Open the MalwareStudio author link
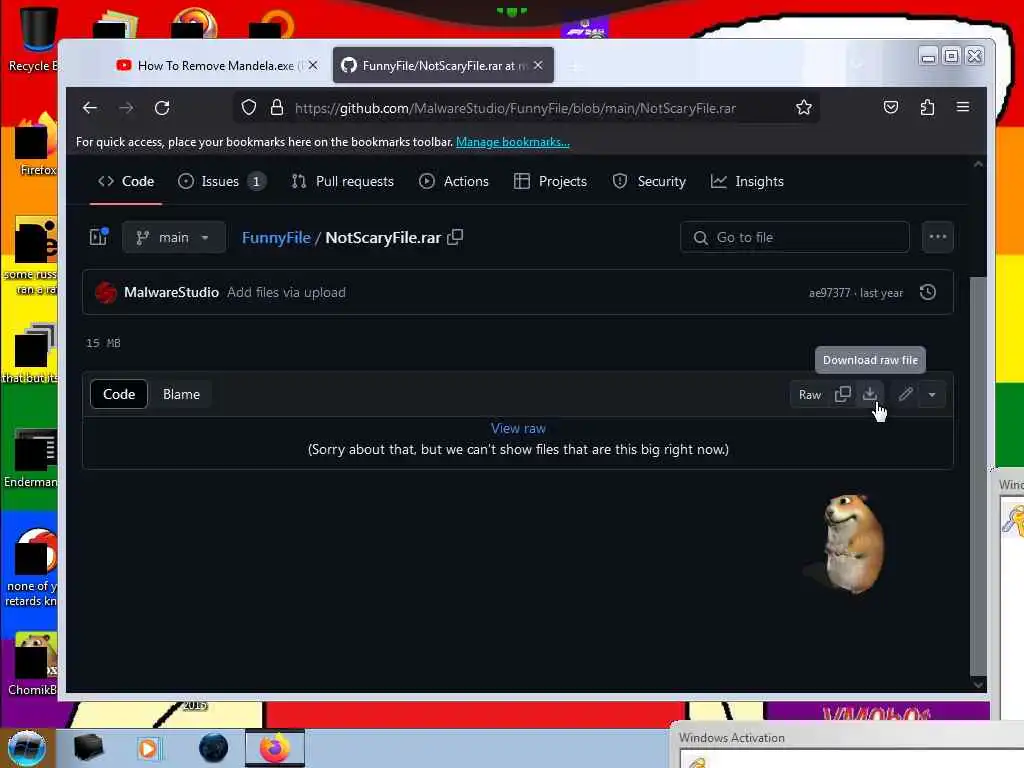The width and height of the screenshot is (1024, 768). [x=171, y=292]
